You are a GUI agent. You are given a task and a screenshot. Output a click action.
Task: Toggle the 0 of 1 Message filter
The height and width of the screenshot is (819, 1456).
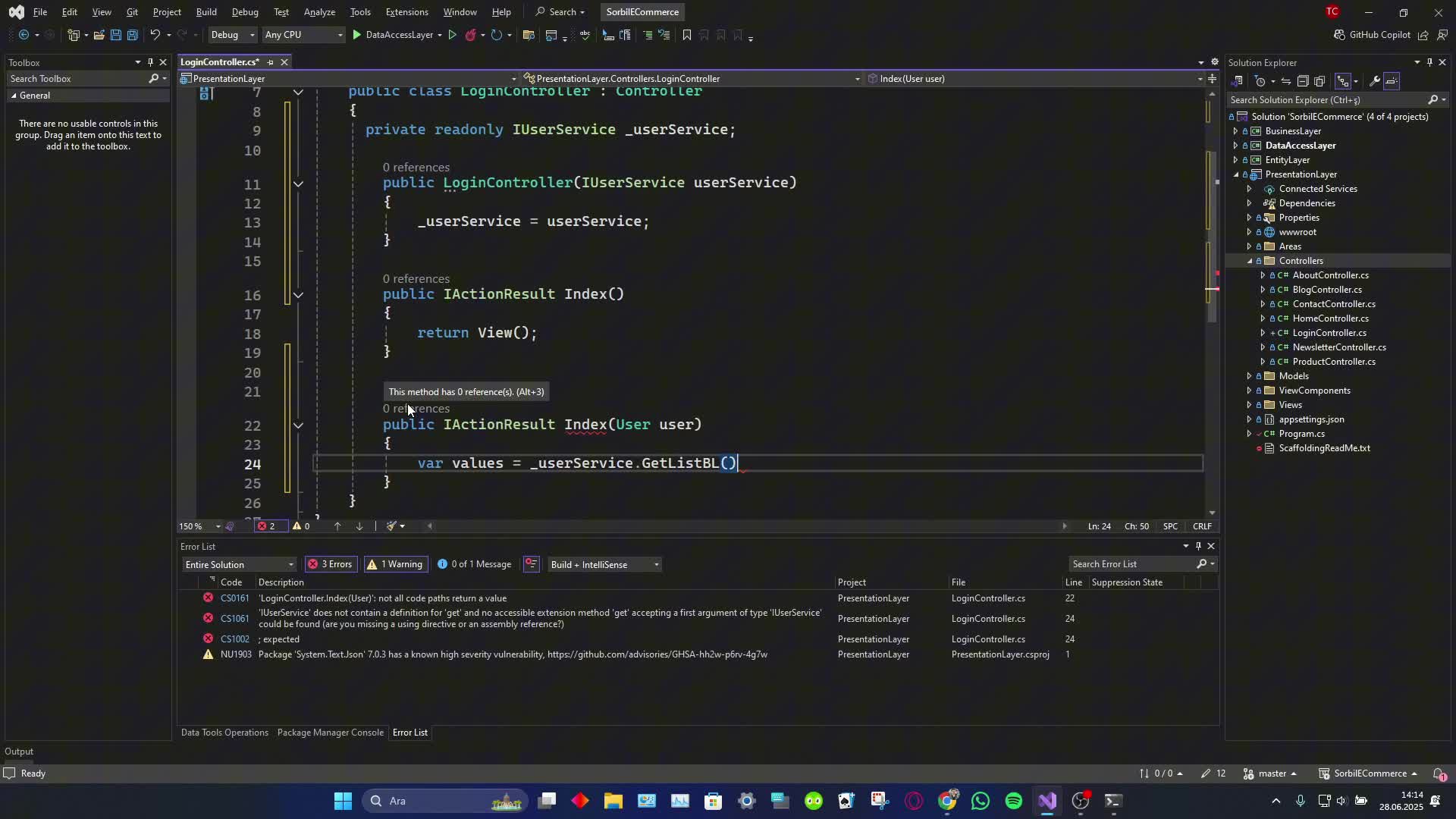click(x=475, y=564)
